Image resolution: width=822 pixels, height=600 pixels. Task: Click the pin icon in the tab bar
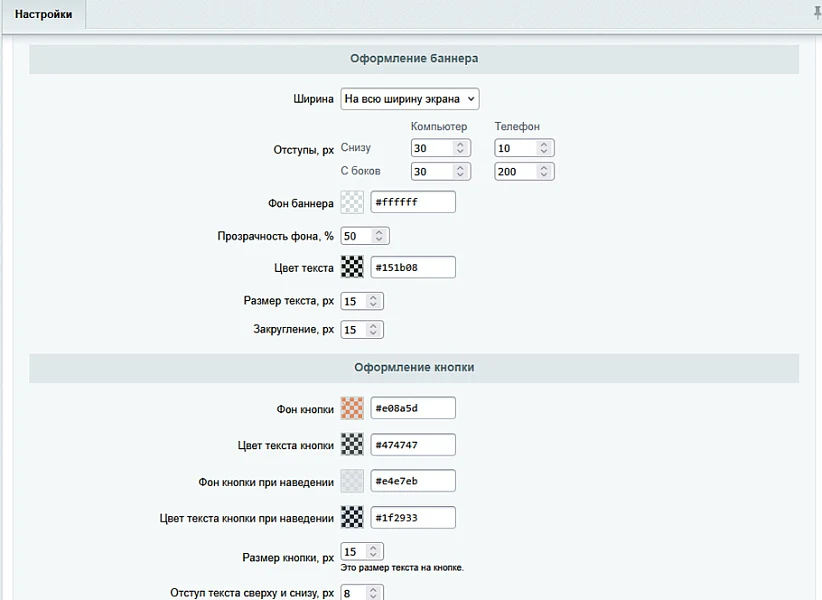click(816, 14)
